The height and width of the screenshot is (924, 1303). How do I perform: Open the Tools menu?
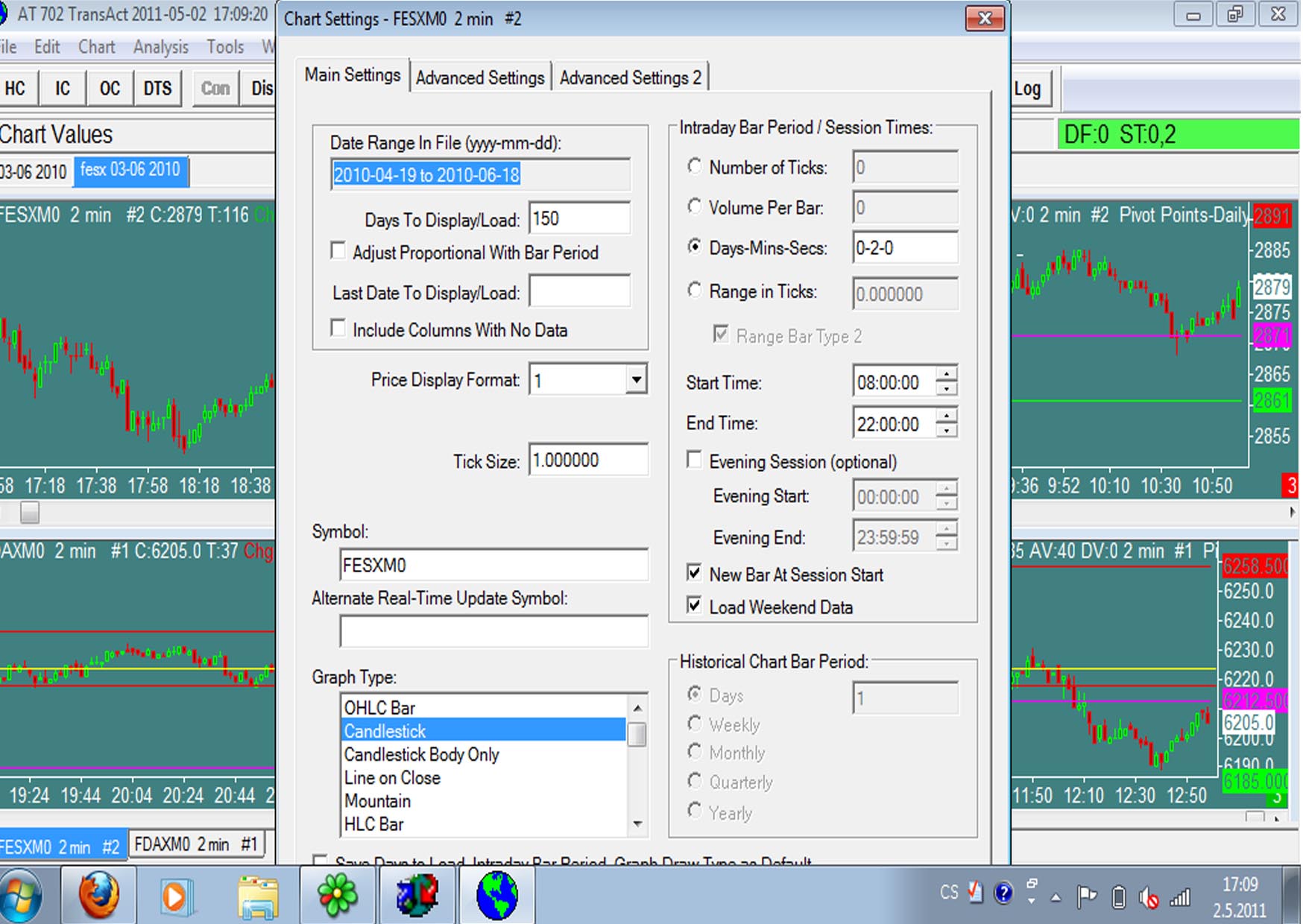coord(225,47)
